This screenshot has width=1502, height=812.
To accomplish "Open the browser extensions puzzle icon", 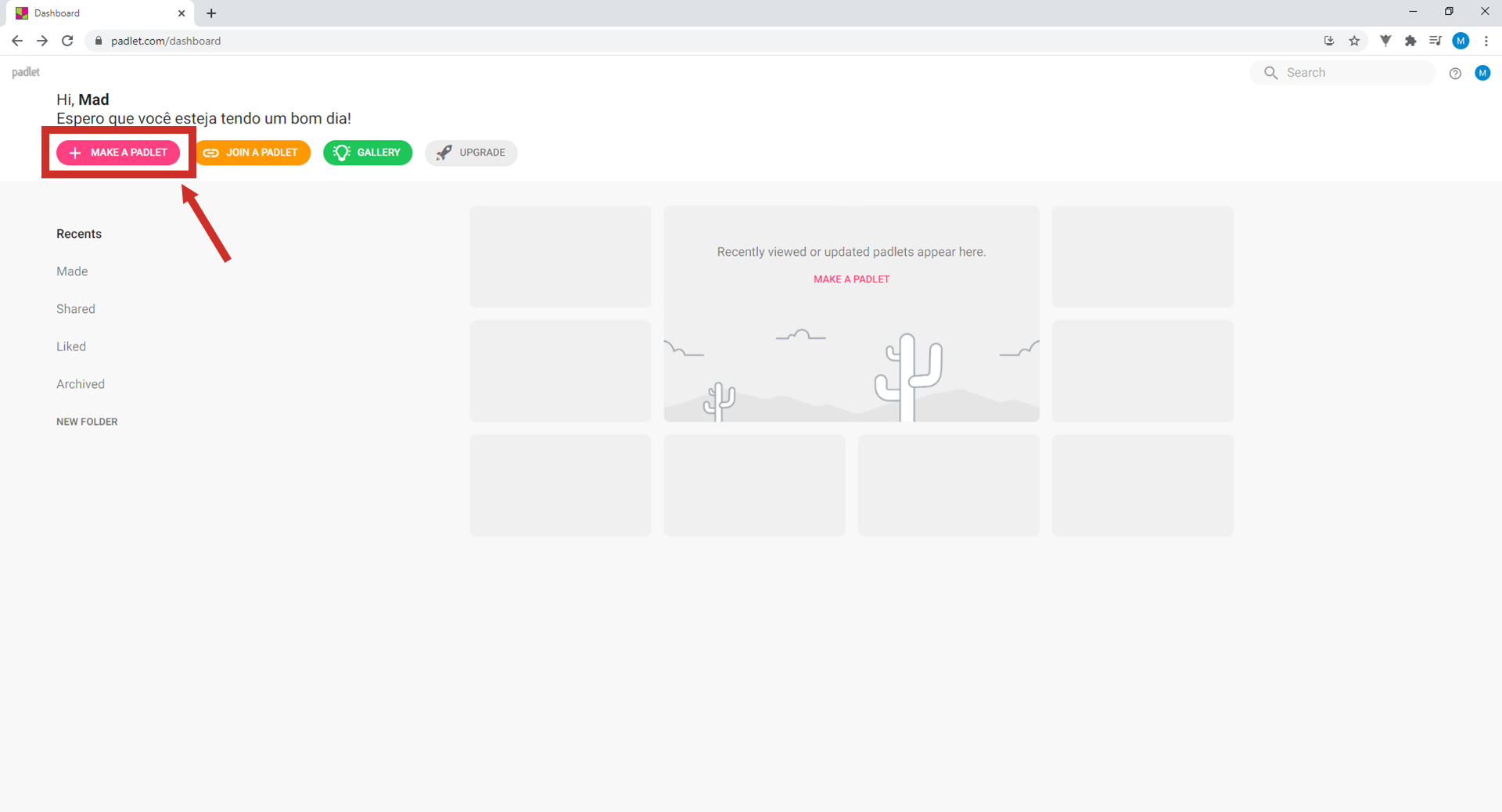I will pos(1410,41).
